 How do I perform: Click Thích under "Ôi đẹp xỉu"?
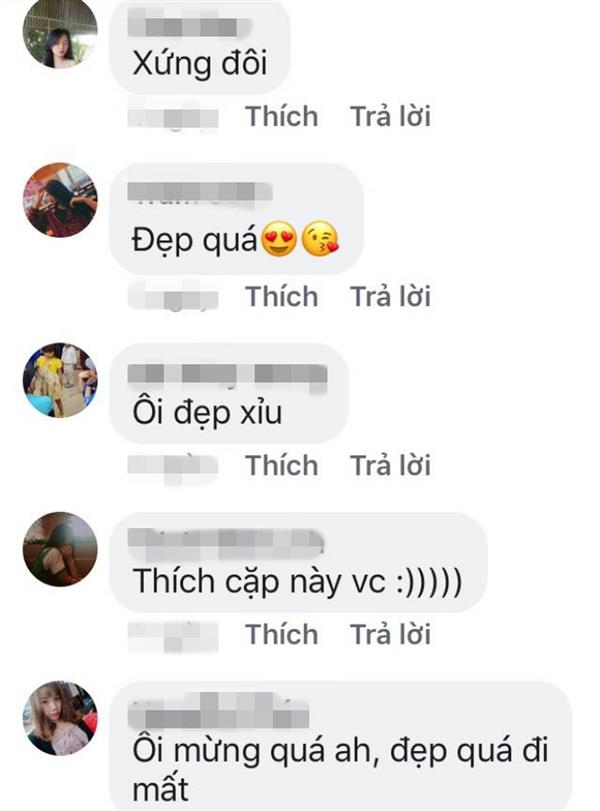coord(281,465)
